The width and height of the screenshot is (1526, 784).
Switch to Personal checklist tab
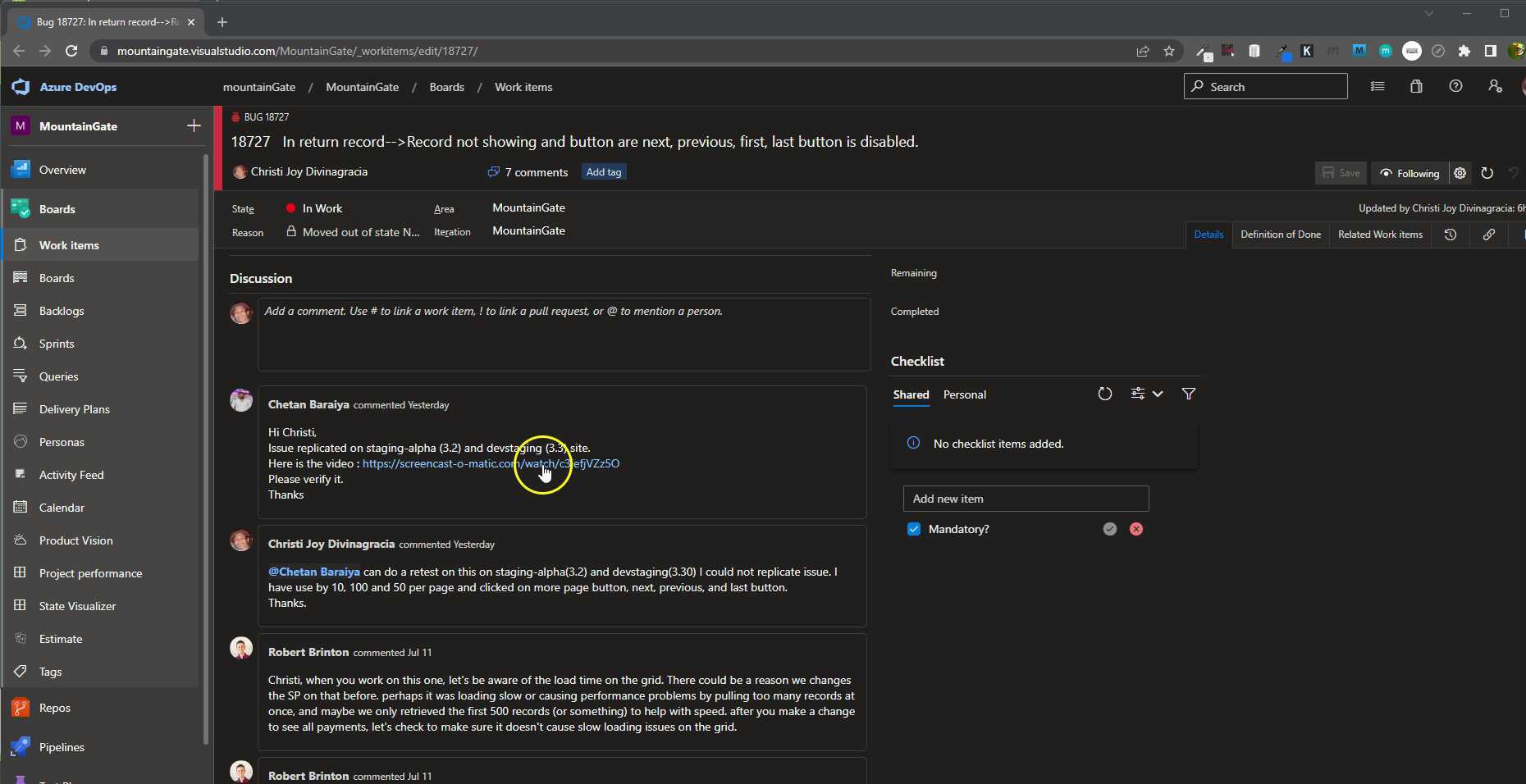964,394
